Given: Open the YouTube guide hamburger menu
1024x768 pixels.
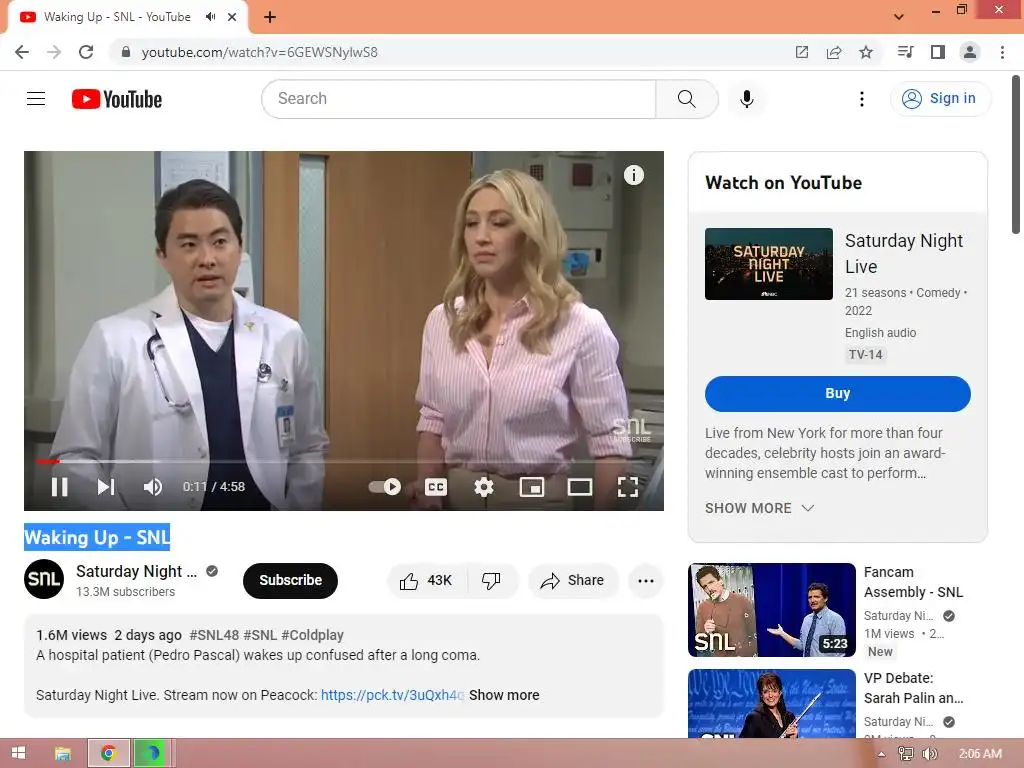Looking at the screenshot, I should tap(36, 99).
